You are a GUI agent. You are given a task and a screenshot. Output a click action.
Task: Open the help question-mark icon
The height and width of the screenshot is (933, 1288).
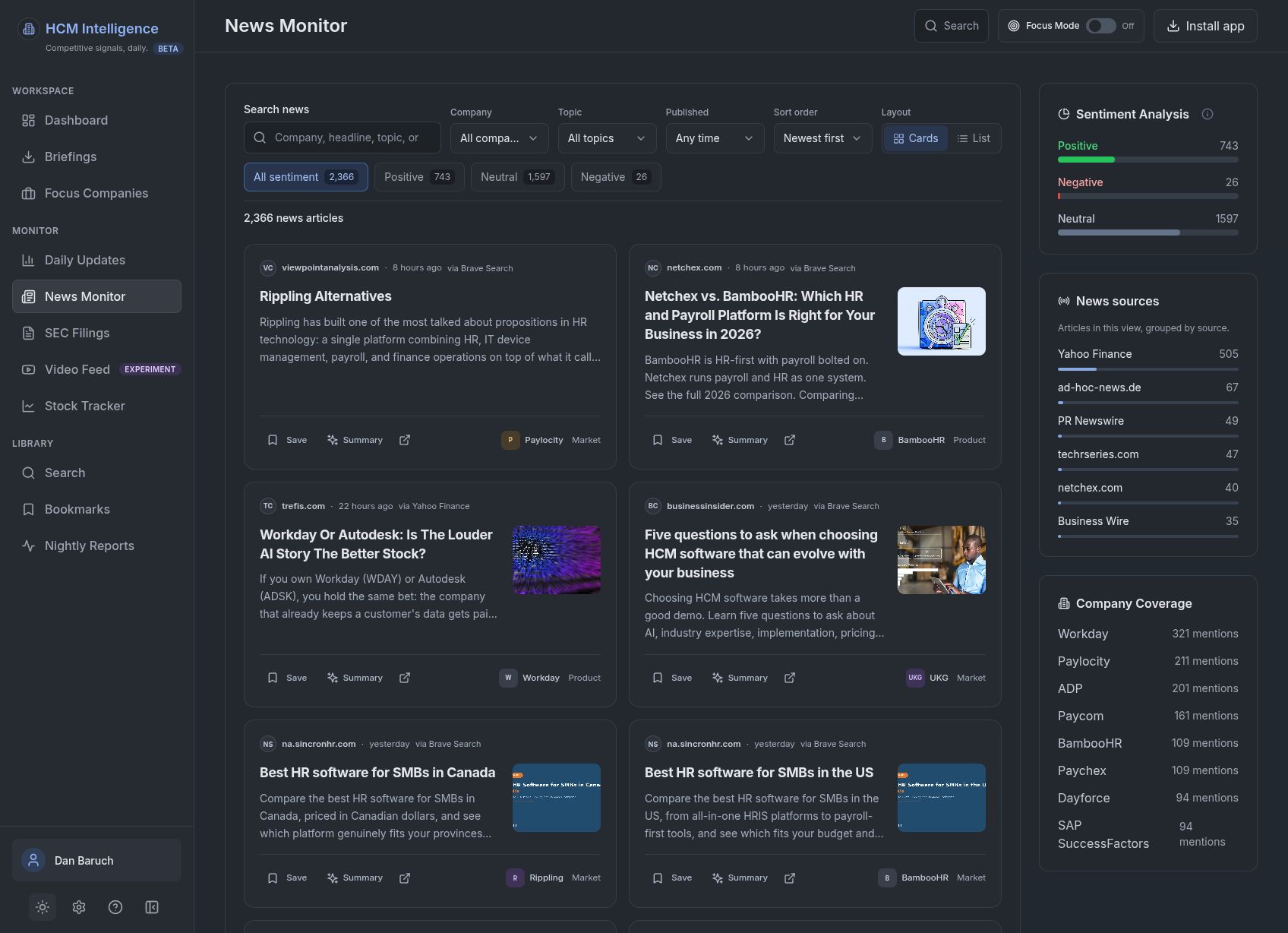click(x=115, y=907)
